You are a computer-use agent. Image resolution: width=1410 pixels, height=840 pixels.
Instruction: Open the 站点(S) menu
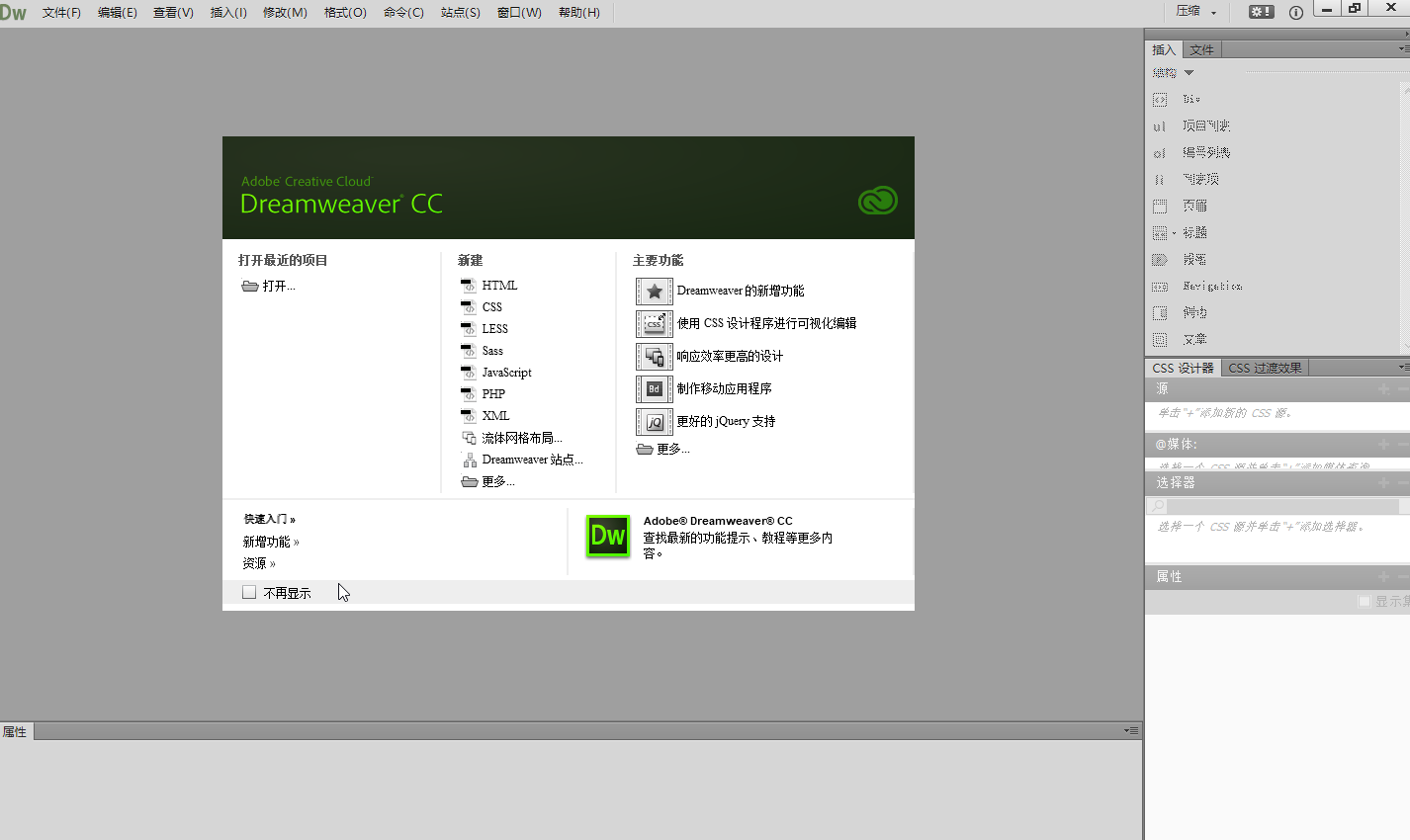[460, 12]
